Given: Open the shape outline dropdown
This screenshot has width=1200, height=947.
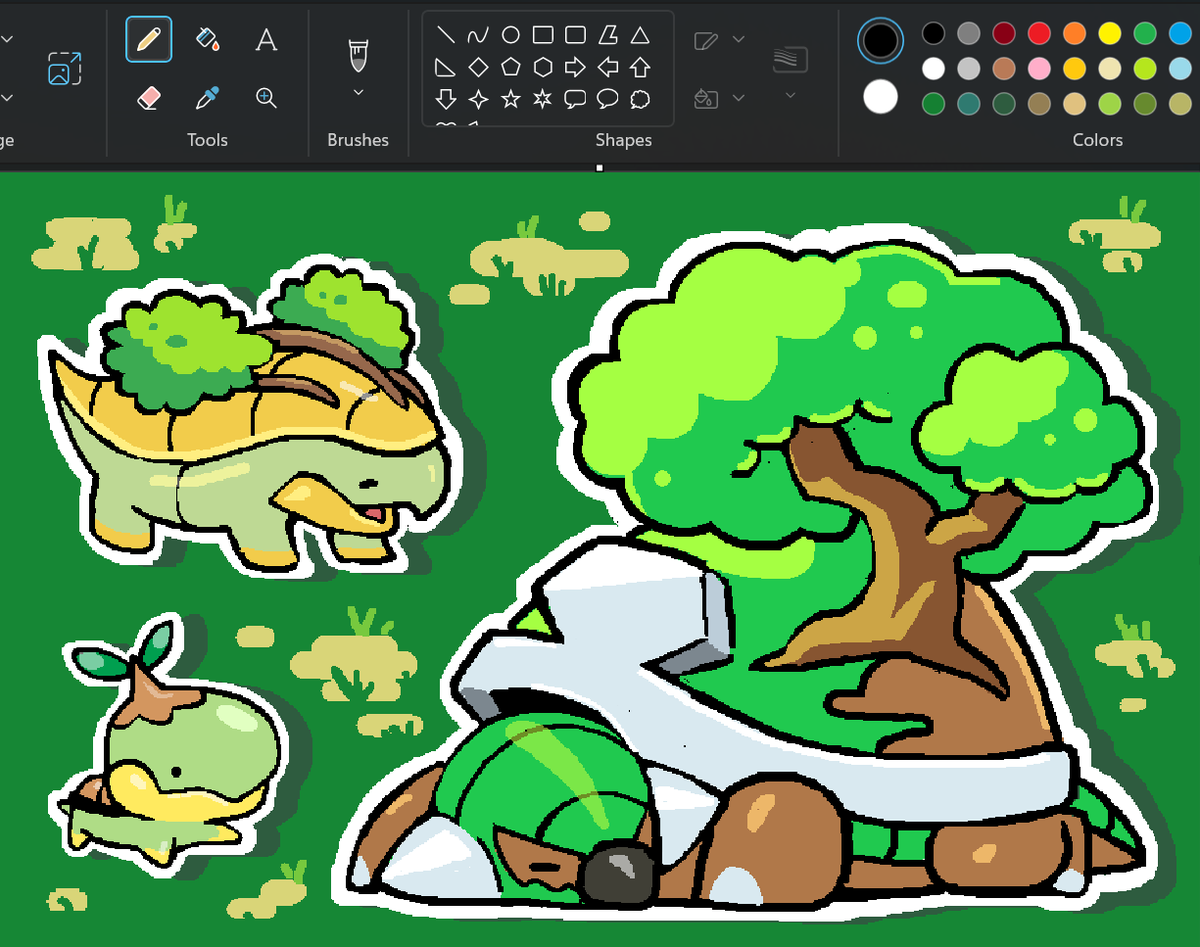Looking at the screenshot, I should pyautogui.click(x=737, y=41).
